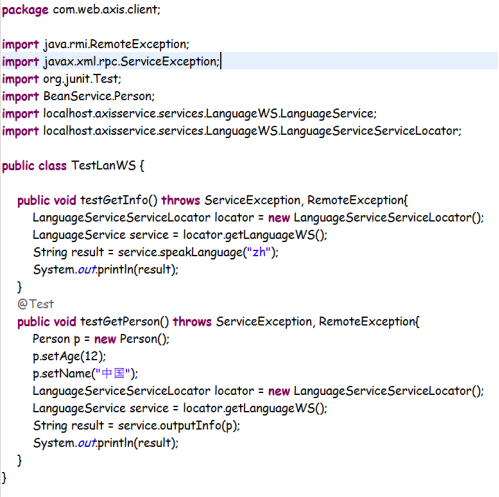Click the @Test annotation
Screen dimensions: 499x497
[35, 304]
